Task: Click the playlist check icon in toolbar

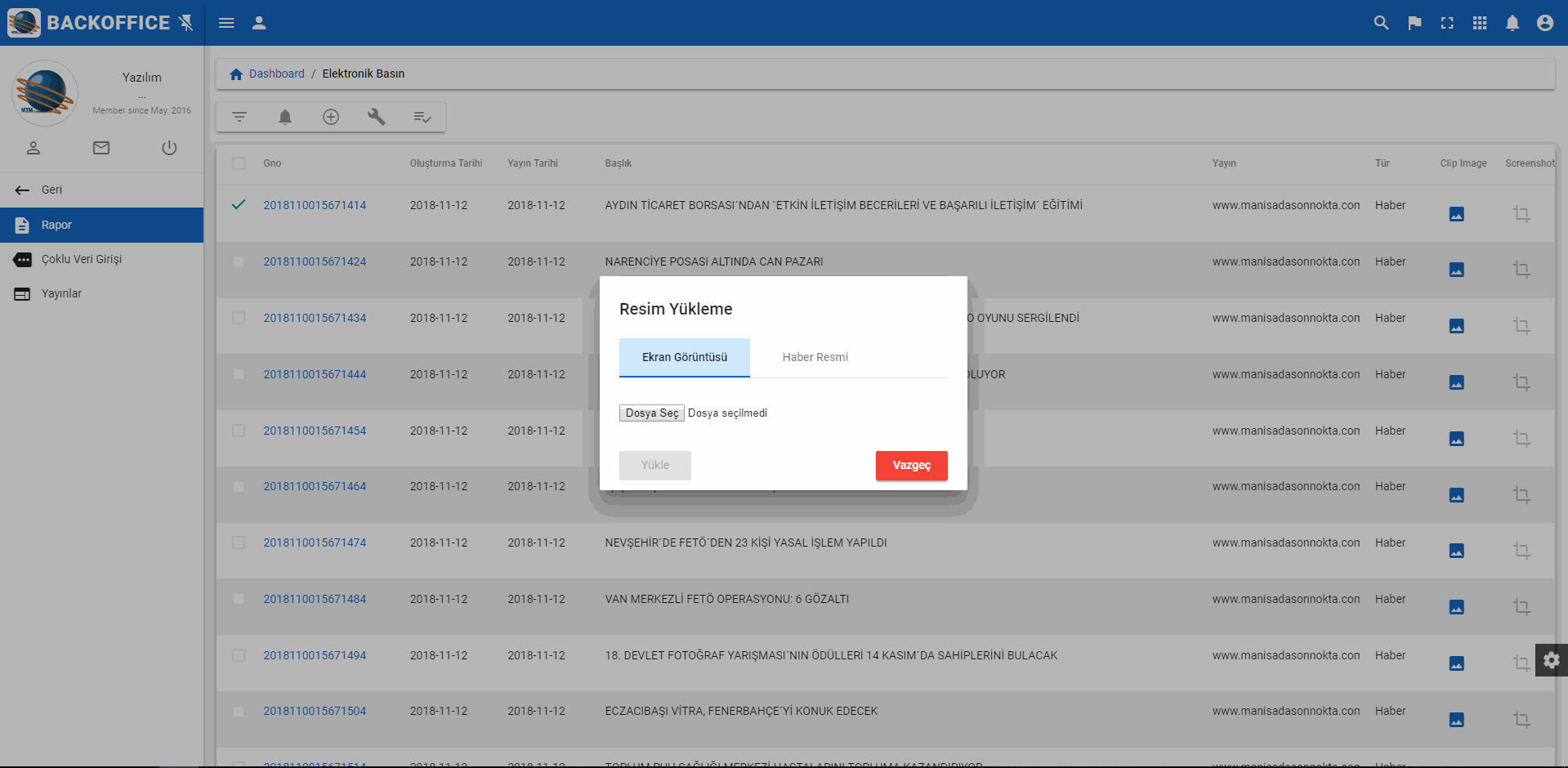Action: pos(422,117)
